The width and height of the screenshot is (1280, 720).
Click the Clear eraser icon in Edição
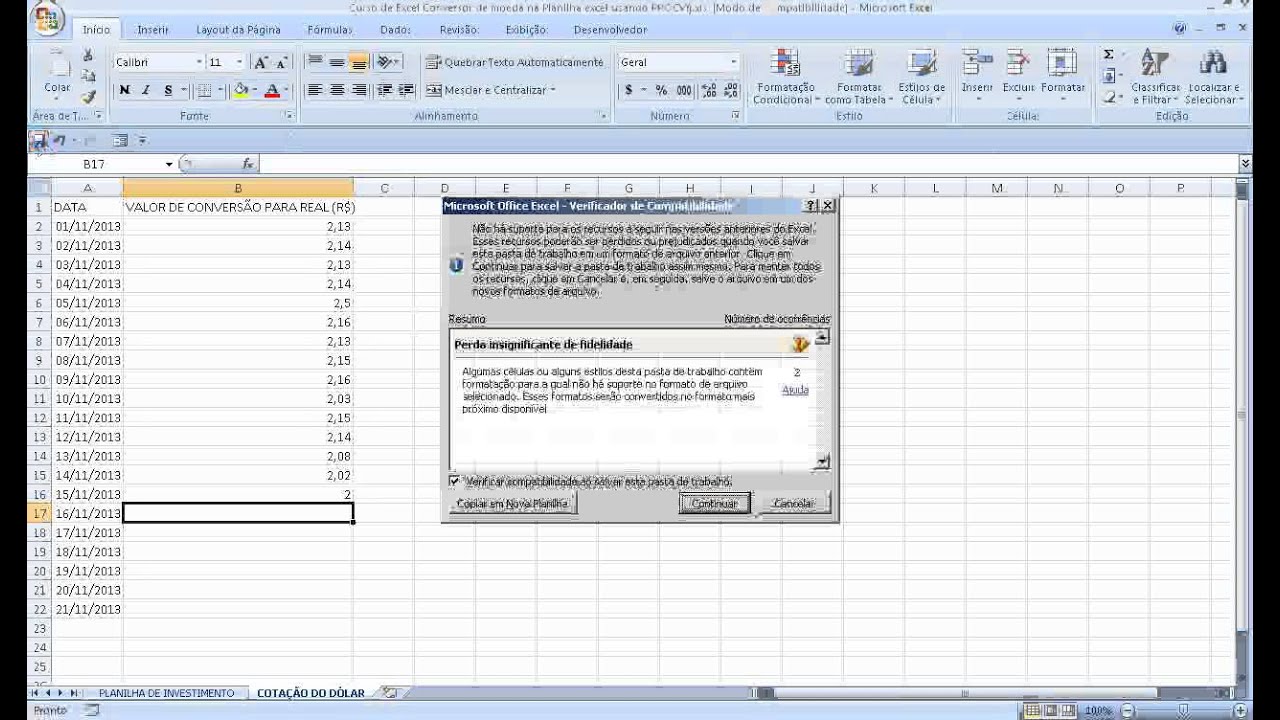[1110, 97]
